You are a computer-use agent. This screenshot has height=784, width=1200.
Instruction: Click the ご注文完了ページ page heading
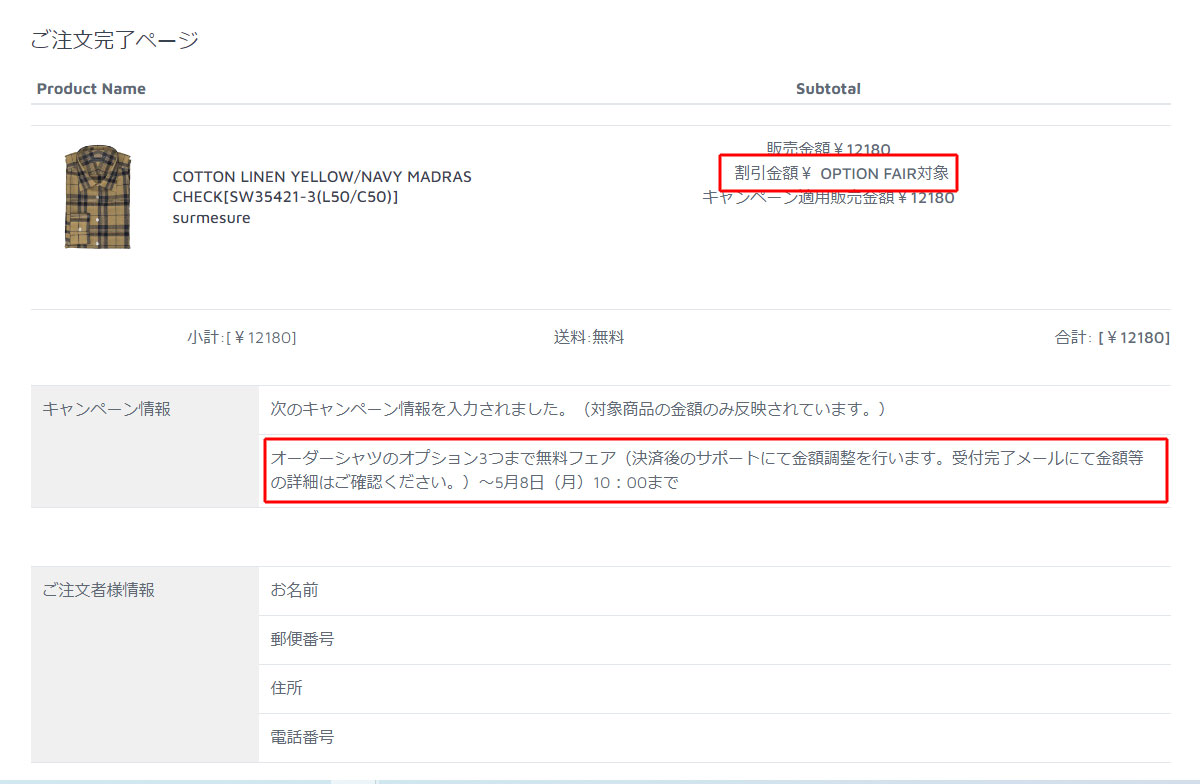(114, 40)
